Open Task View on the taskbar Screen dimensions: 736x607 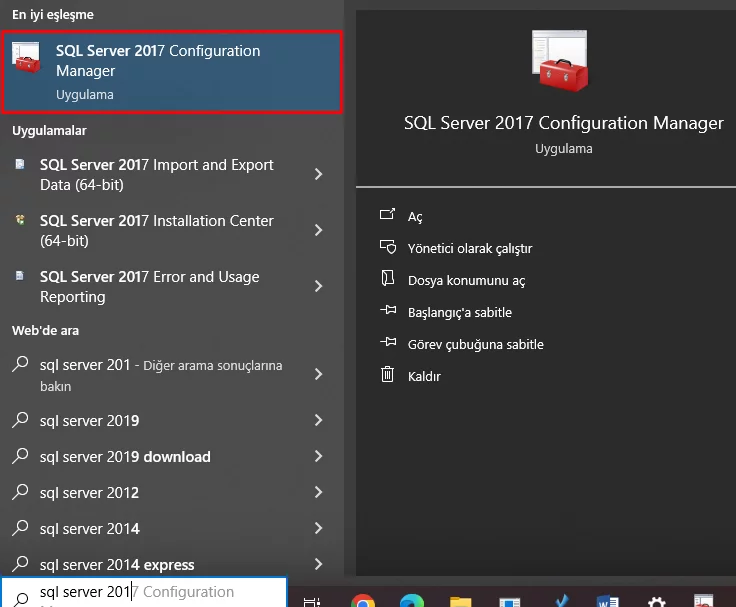[x=312, y=601]
